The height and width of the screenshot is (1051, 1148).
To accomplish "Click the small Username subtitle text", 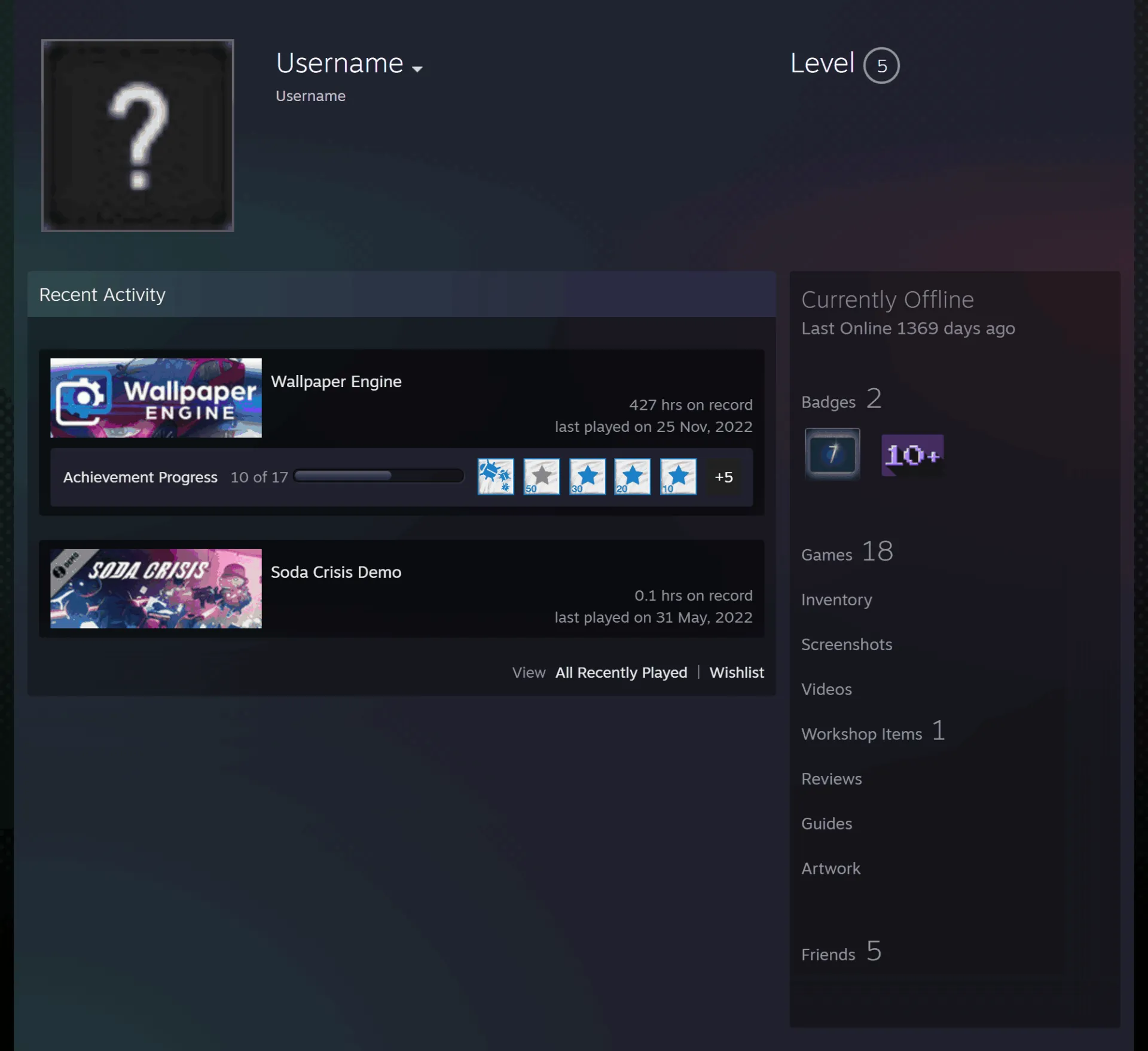I will click(310, 96).
